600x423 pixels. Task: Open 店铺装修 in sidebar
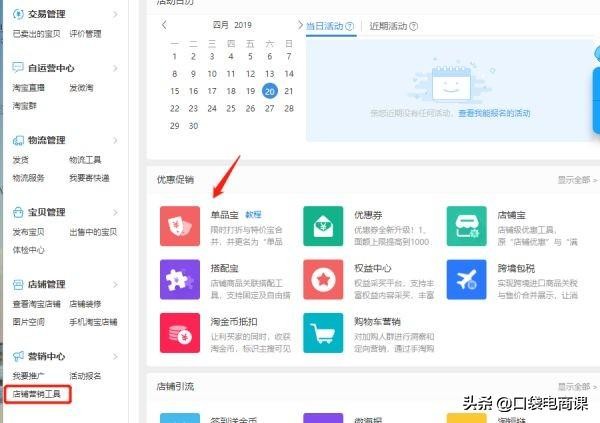pyautogui.click(x=85, y=304)
